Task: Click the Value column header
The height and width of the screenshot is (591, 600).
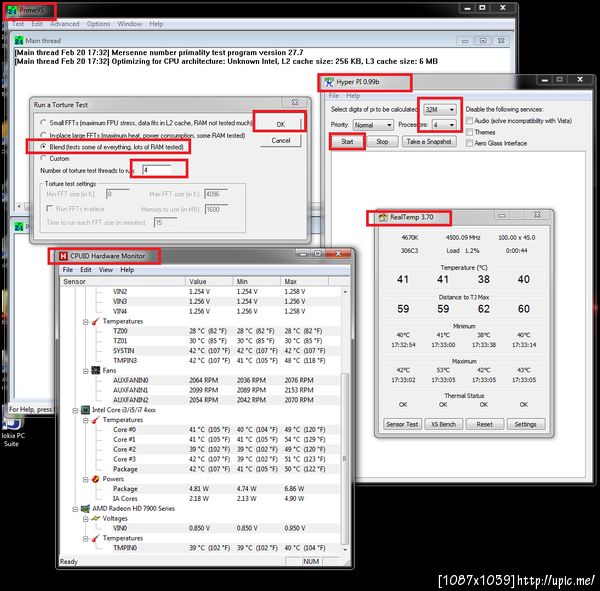Action: click(209, 281)
